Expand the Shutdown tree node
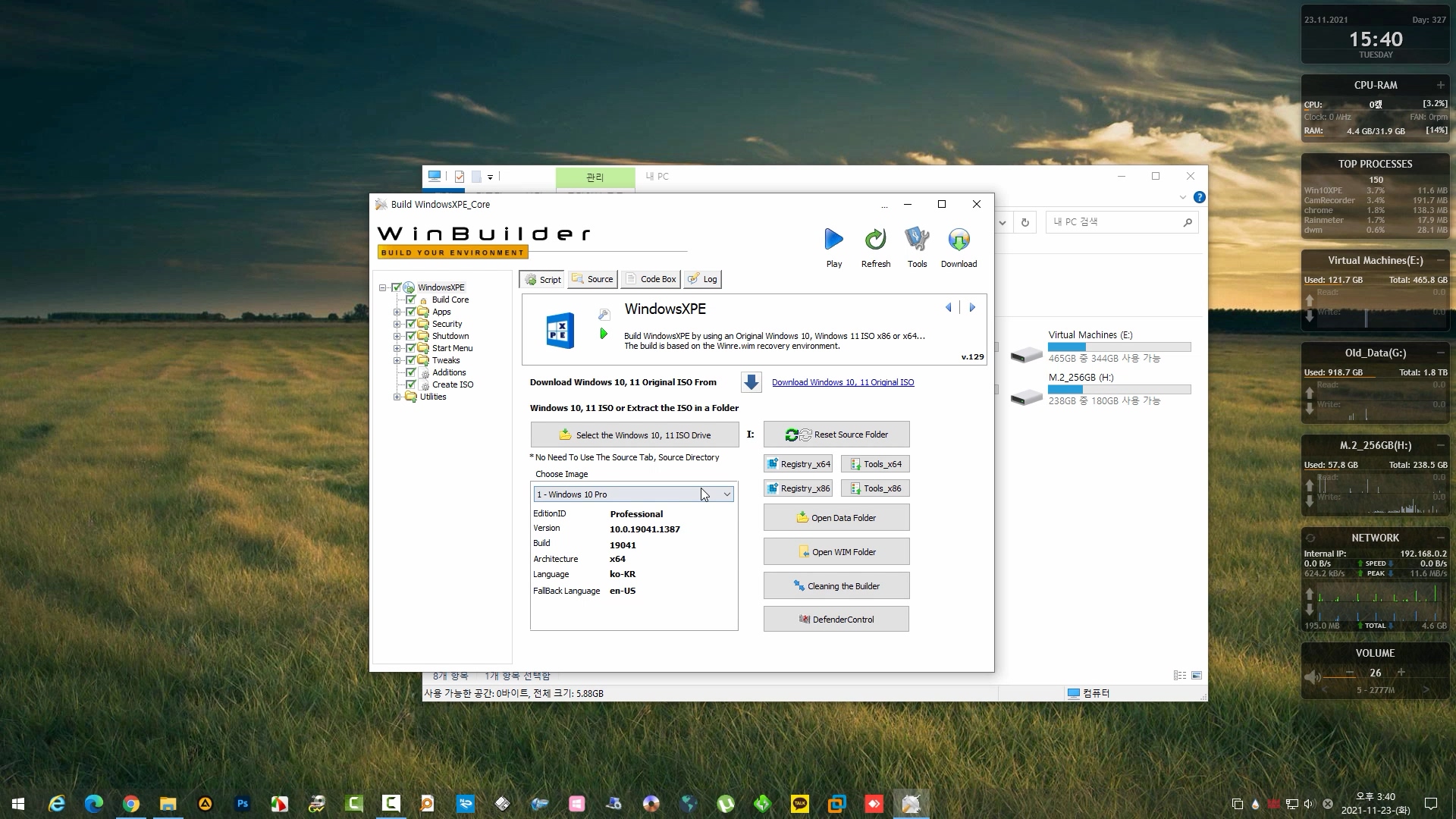 pos(397,336)
